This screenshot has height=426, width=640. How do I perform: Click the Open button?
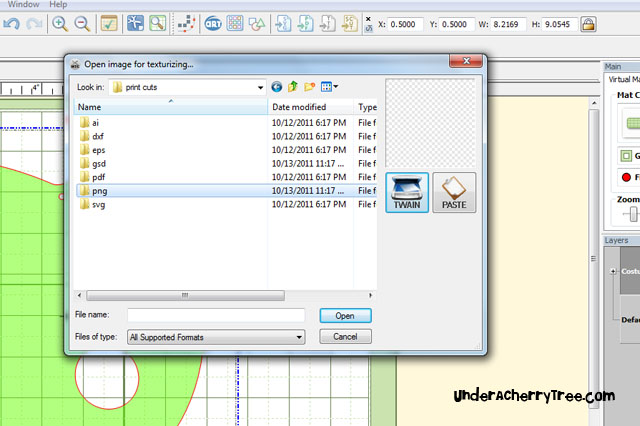[345, 315]
